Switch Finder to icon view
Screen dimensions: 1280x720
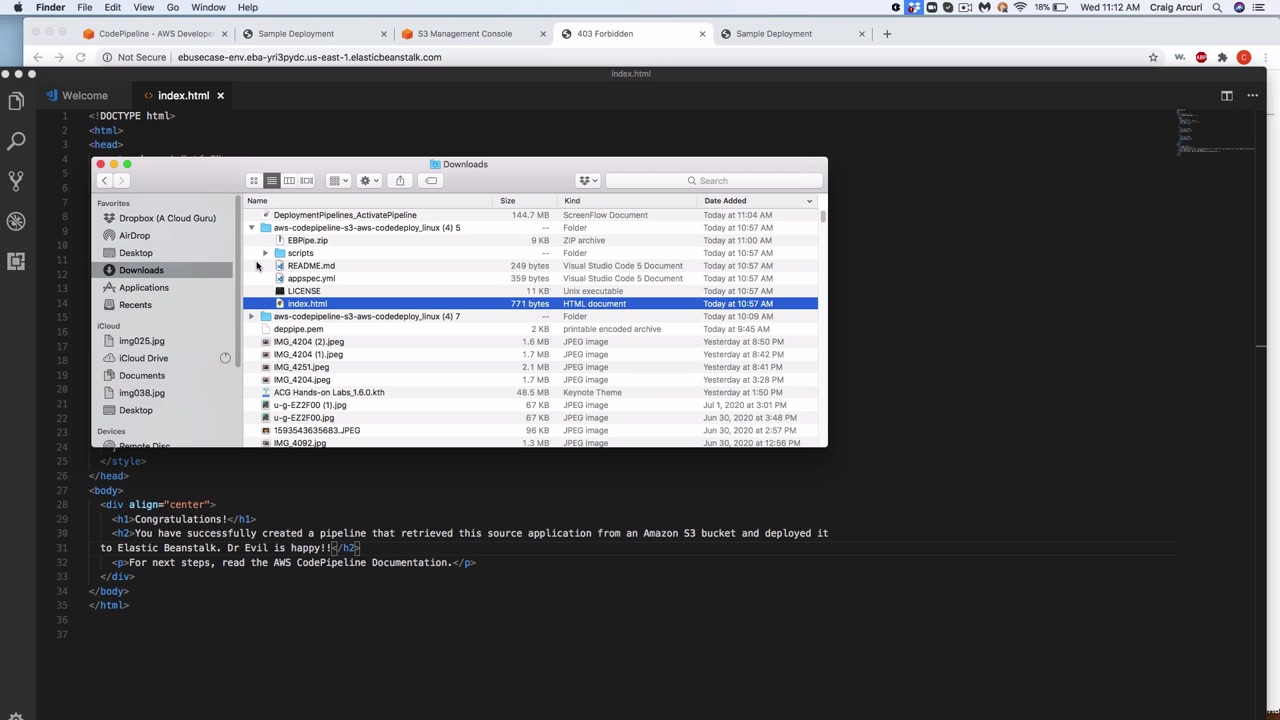(254, 181)
